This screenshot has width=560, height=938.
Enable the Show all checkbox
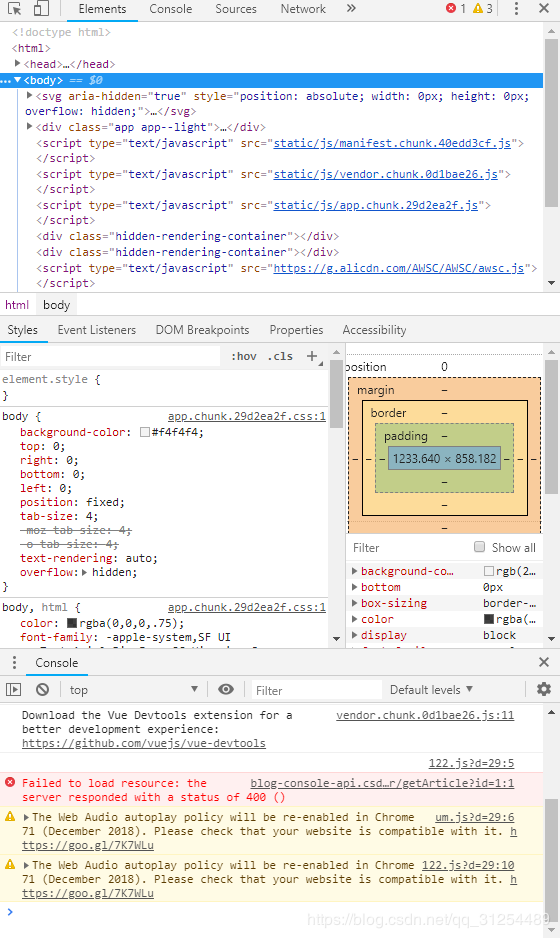[479, 547]
